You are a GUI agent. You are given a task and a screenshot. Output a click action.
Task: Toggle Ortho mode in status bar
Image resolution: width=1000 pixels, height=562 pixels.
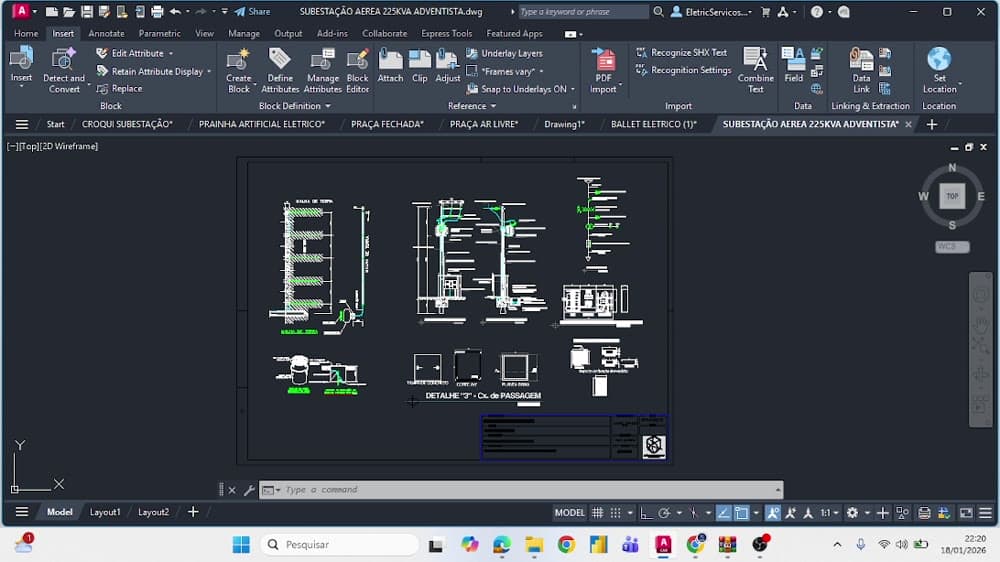[646, 512]
